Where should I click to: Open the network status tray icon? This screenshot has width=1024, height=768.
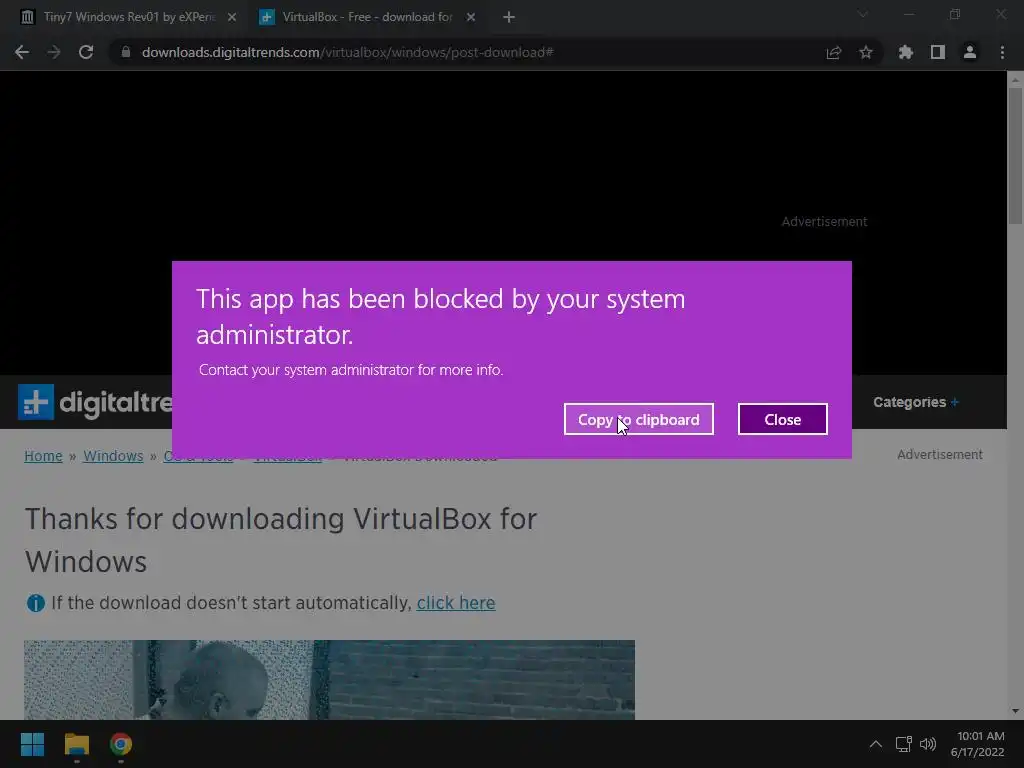tap(903, 744)
